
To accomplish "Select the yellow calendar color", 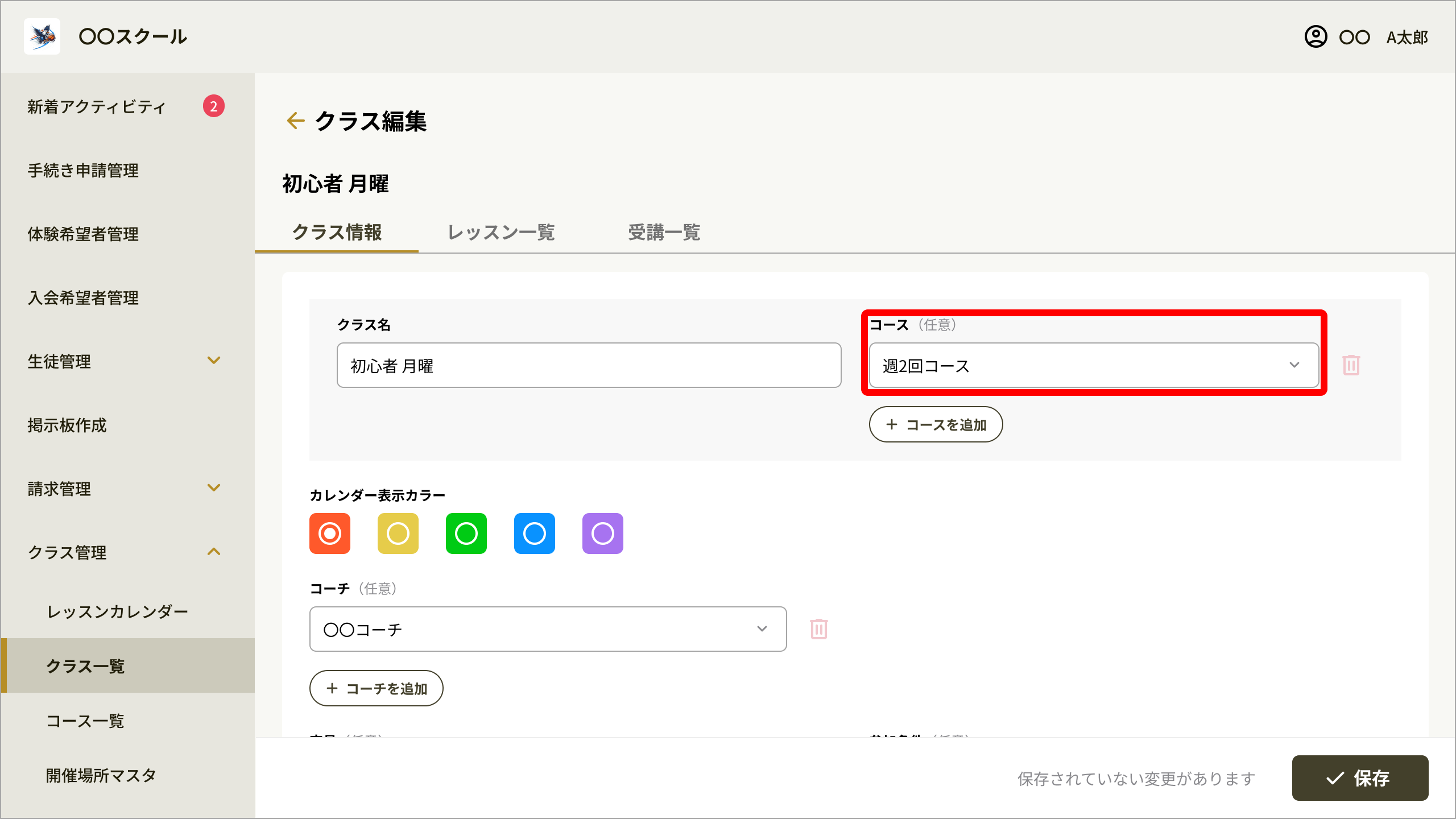I will click(398, 533).
